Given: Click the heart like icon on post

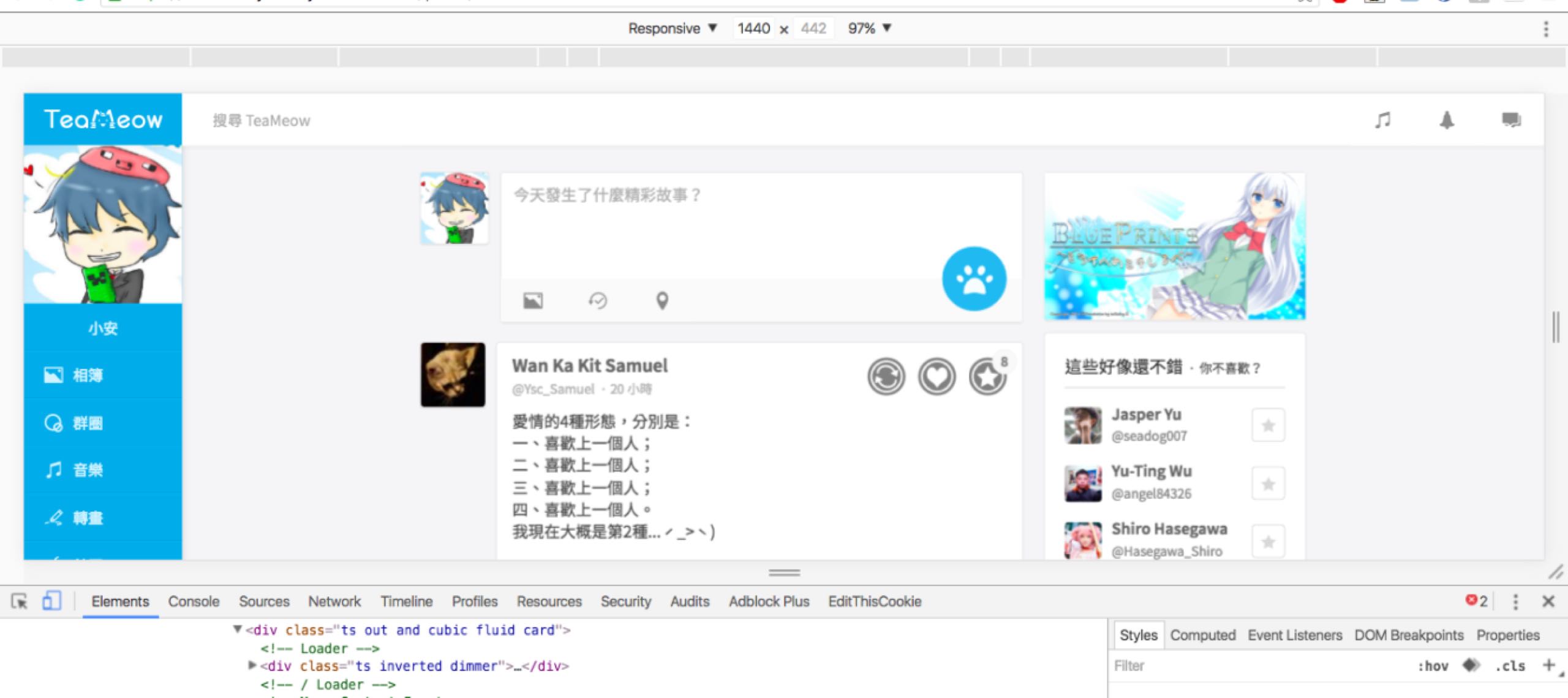Looking at the screenshot, I should coord(937,376).
